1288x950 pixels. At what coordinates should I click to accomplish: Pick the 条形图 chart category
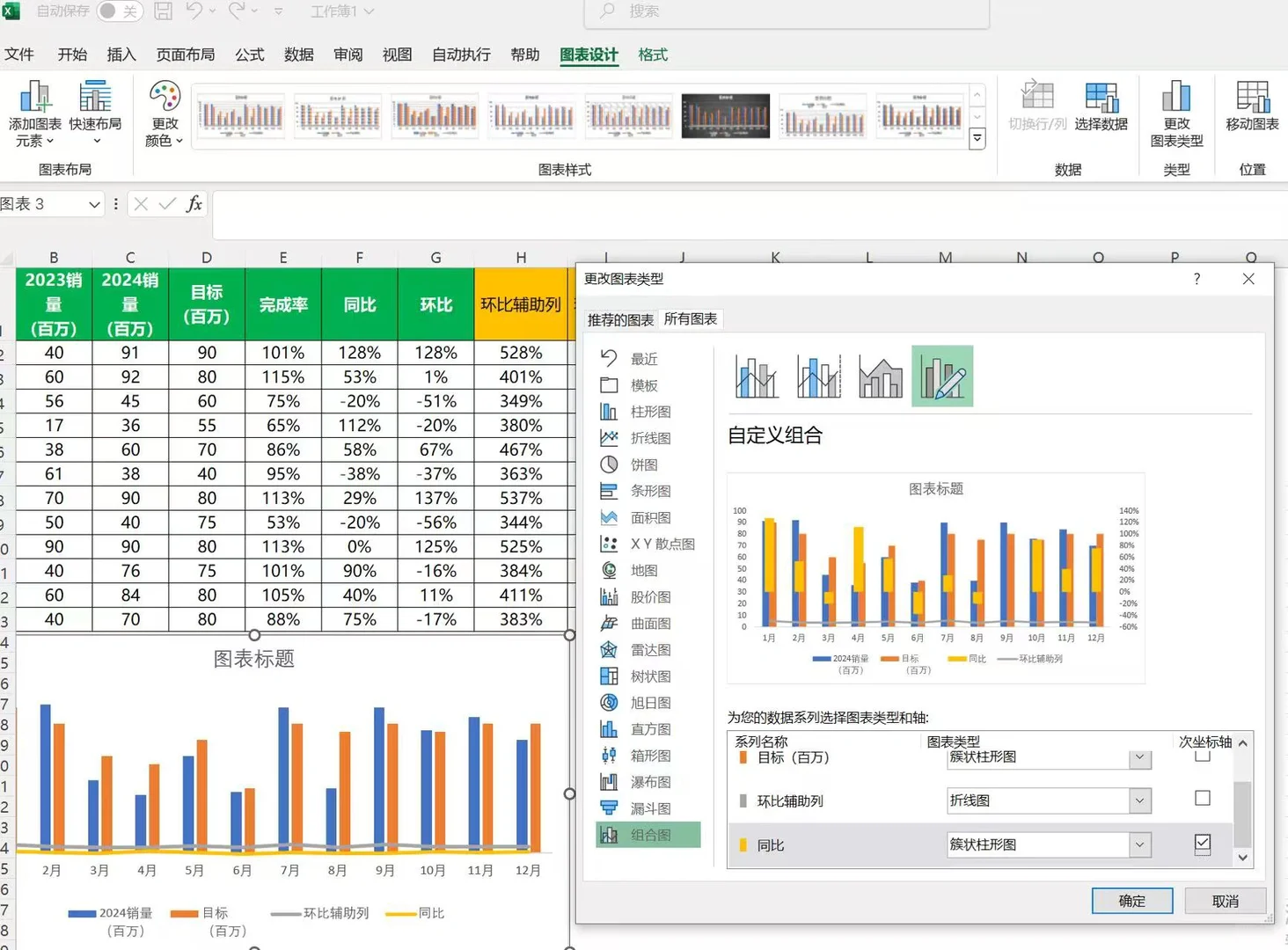click(x=649, y=491)
